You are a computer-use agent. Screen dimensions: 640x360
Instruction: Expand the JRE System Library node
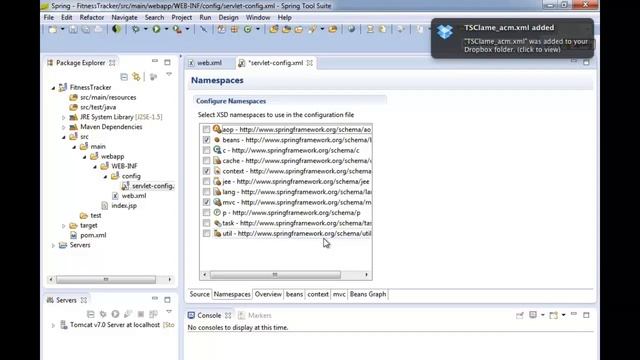(x=64, y=118)
